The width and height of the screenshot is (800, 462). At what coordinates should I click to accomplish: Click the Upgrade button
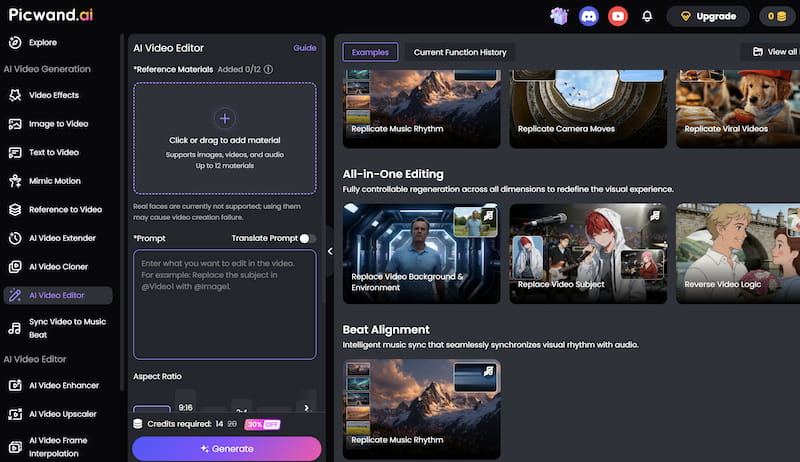(x=708, y=16)
